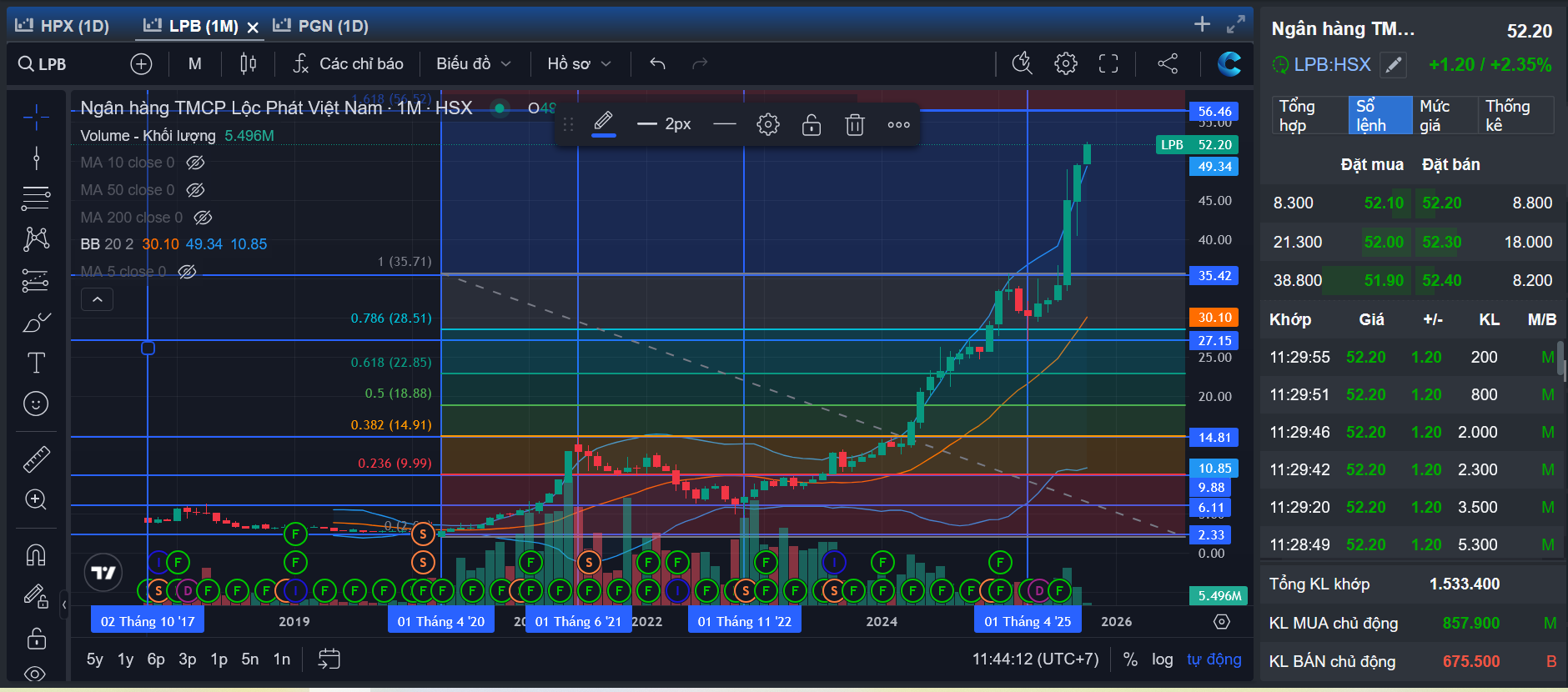
Task: Toggle lock all drawings in left toolbar
Action: click(x=36, y=639)
